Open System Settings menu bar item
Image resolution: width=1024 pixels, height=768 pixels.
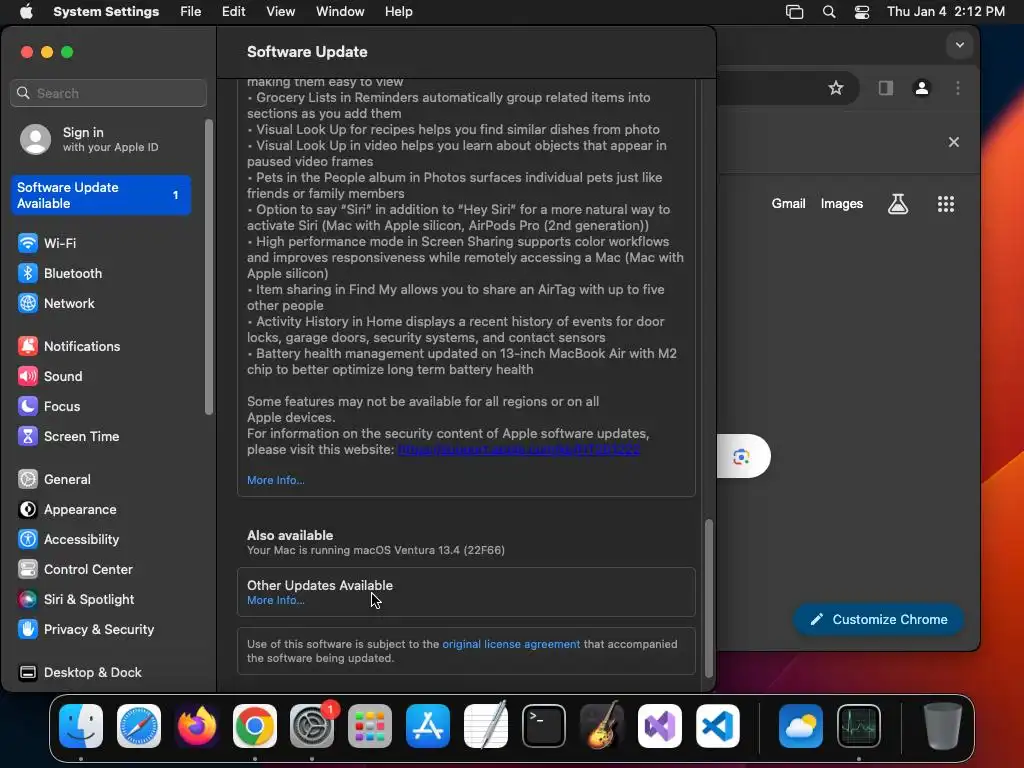click(x=106, y=12)
